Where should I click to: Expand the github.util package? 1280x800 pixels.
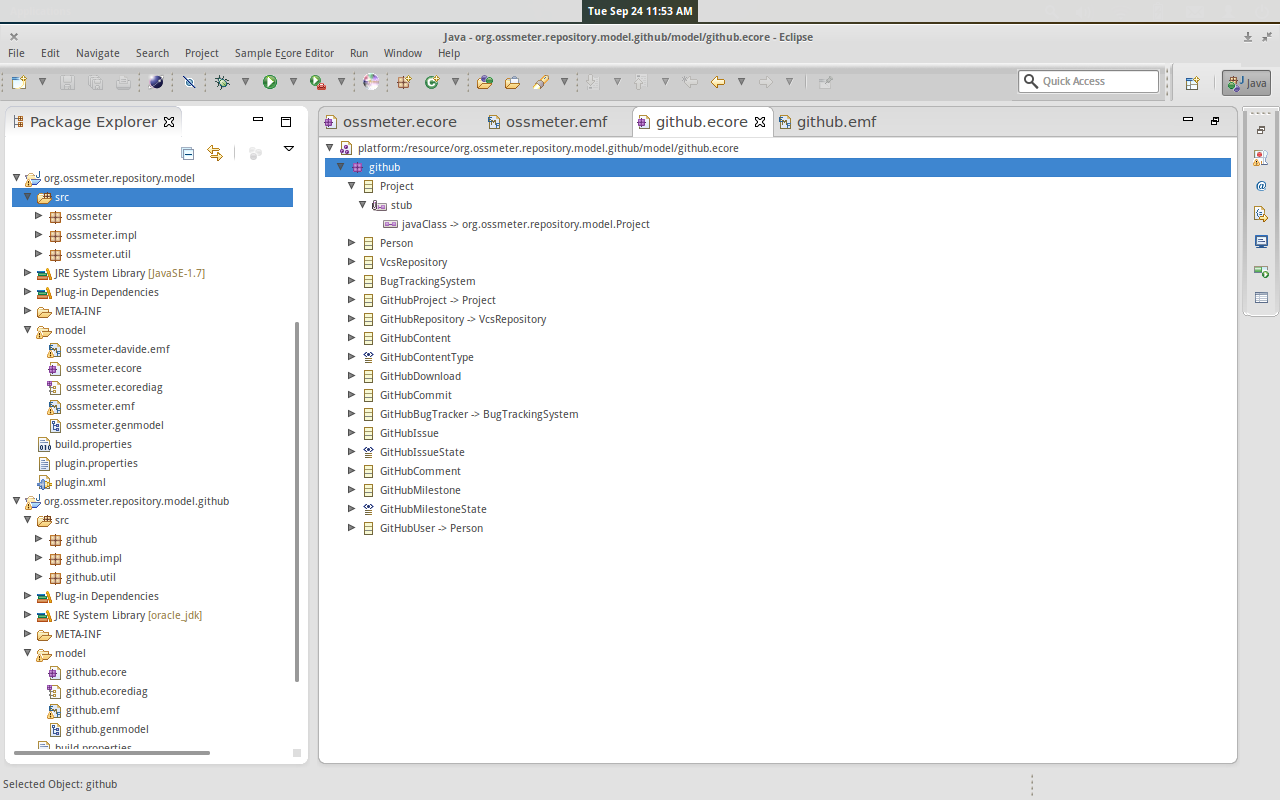39,577
